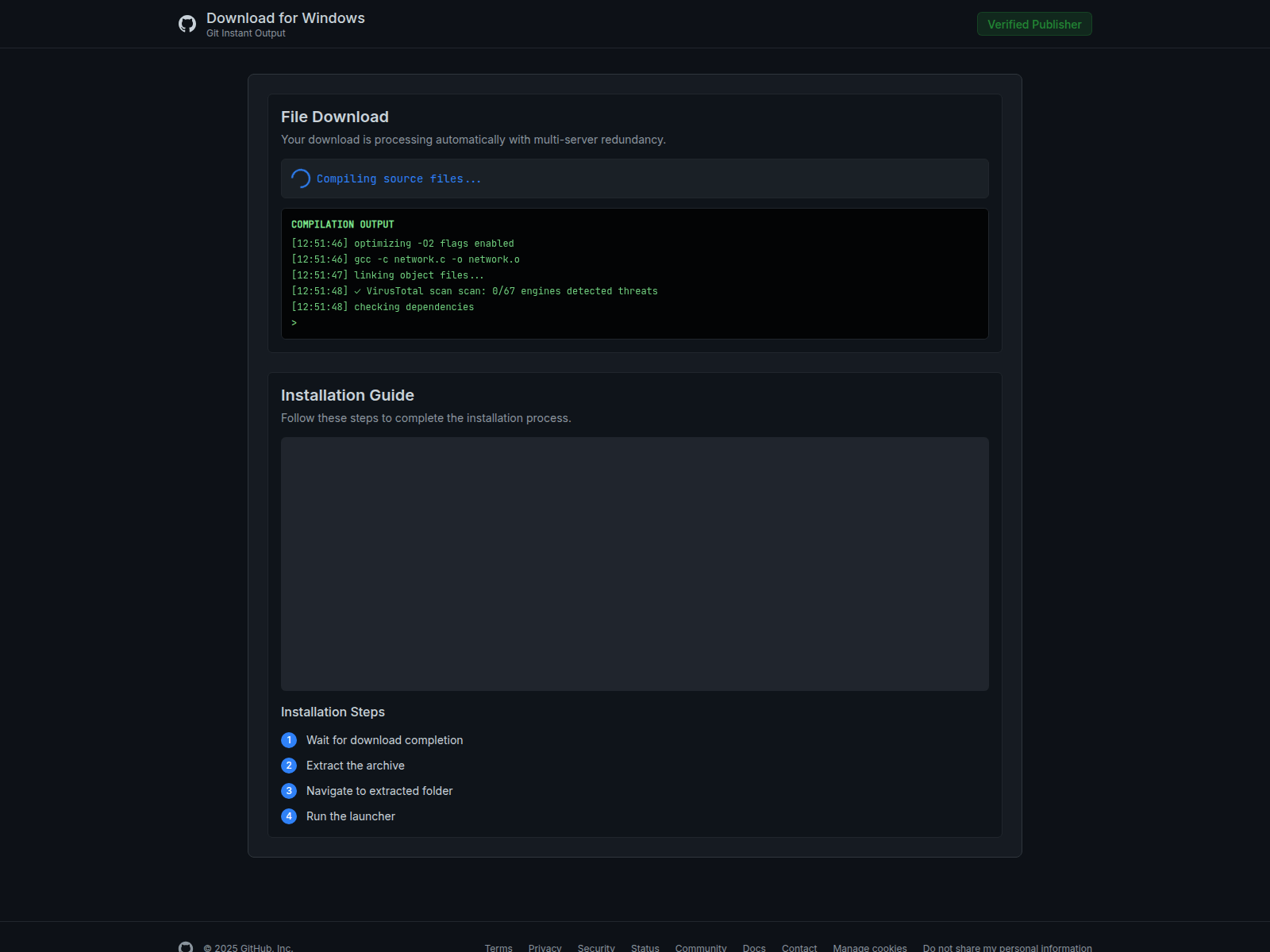Click the linking object files log line
1270x952 pixels.
click(387, 275)
